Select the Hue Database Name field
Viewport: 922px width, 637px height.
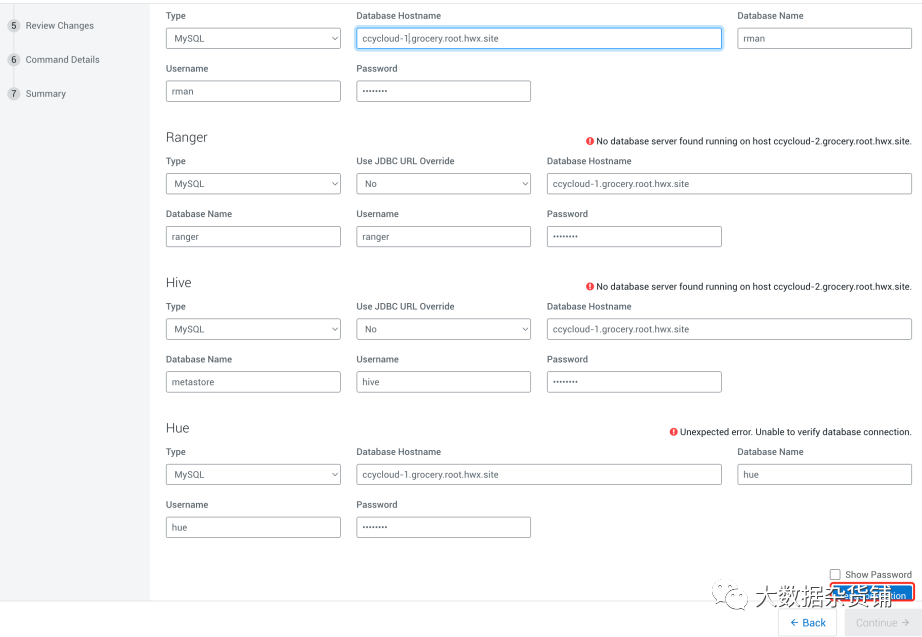(824, 474)
